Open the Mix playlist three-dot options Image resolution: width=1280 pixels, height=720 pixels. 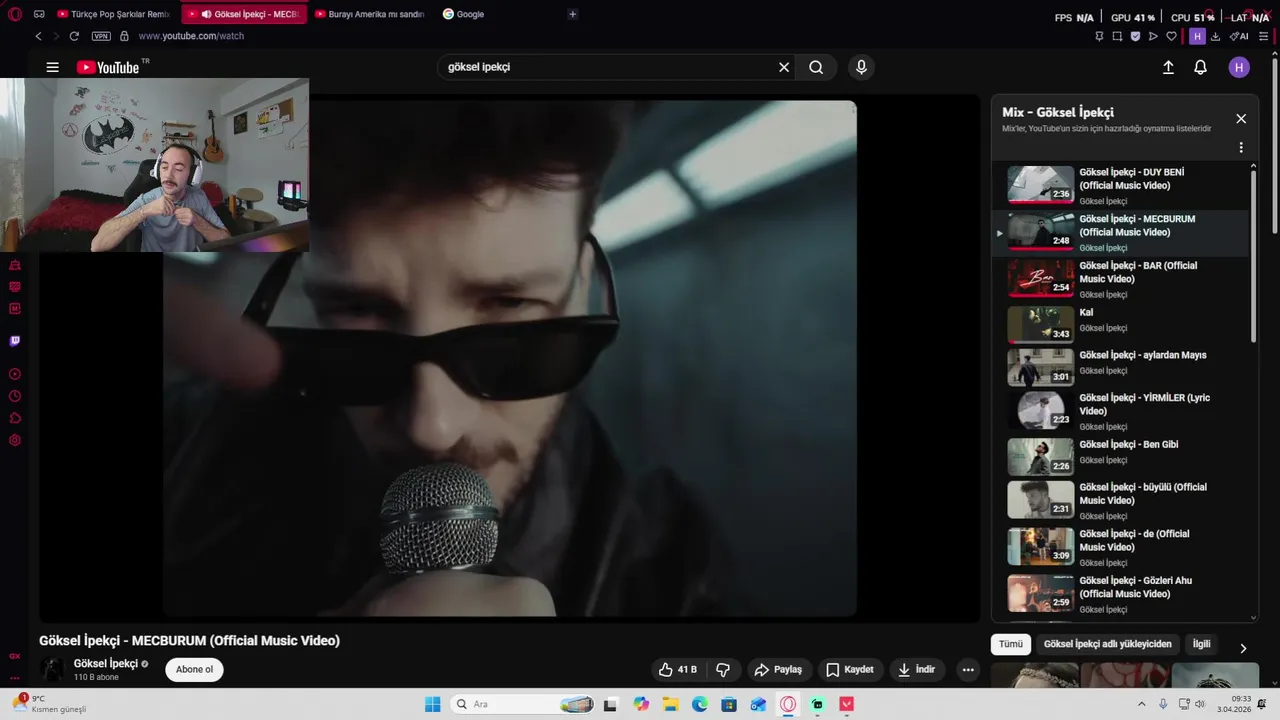1241,147
